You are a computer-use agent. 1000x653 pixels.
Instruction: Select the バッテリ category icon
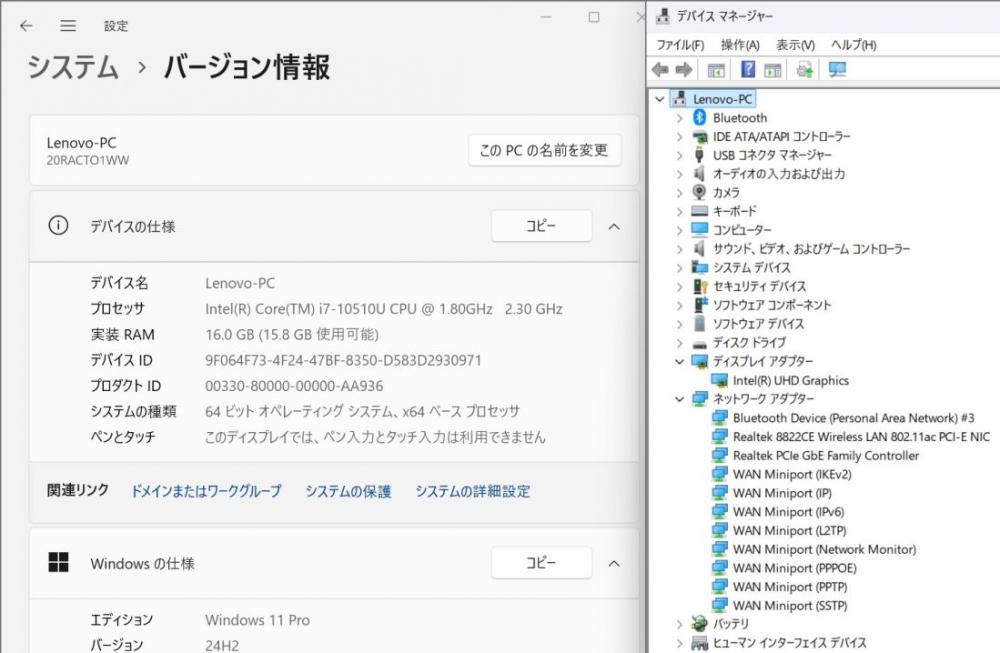700,623
